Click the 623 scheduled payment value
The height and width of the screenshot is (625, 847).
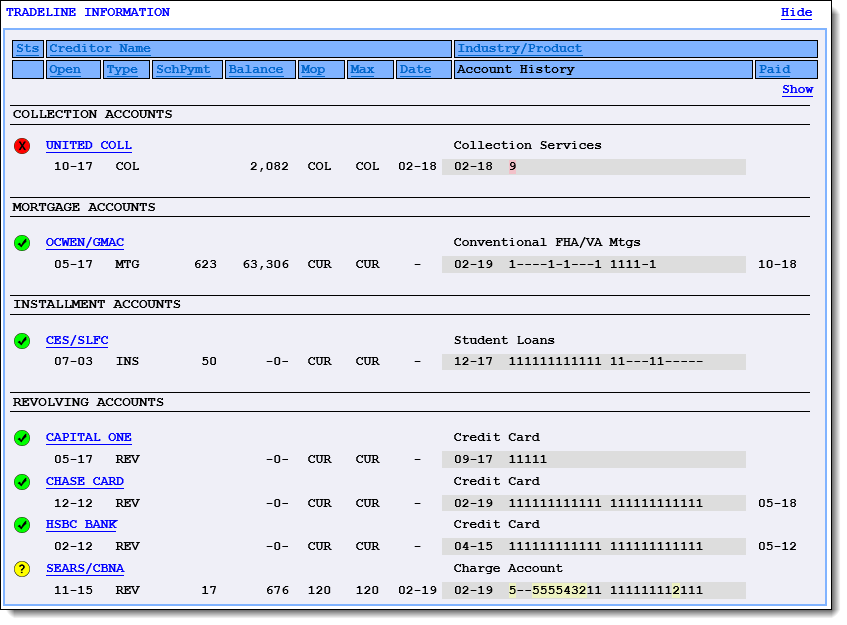(x=205, y=265)
